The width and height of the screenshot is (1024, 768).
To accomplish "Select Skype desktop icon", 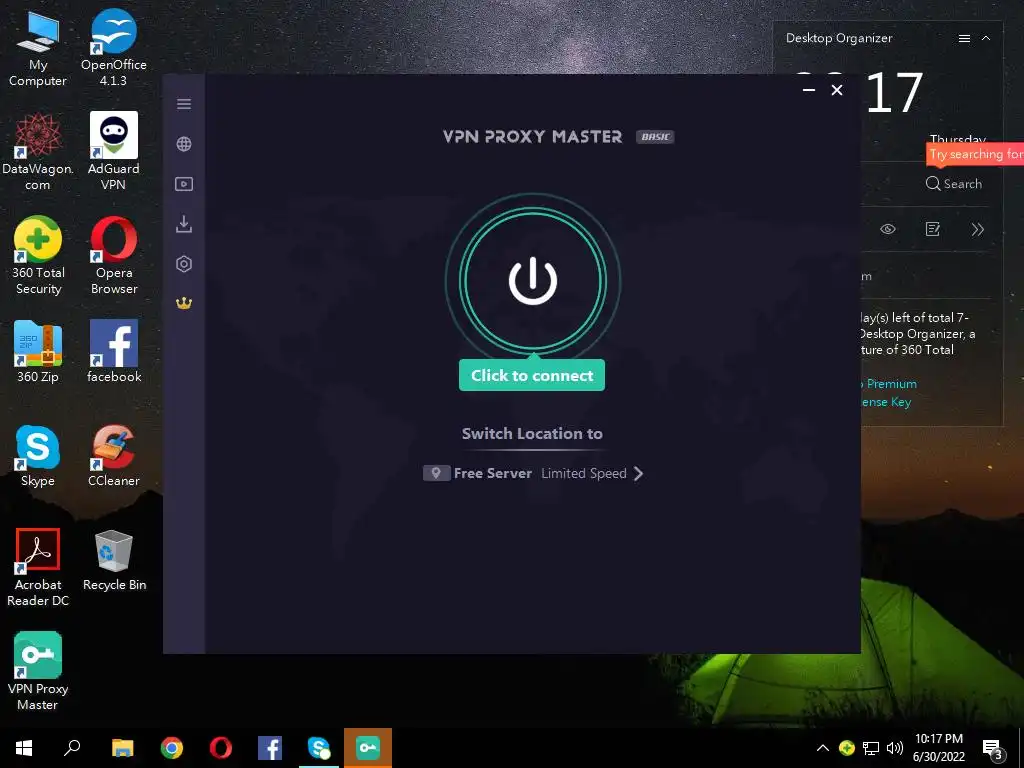I will [38, 456].
